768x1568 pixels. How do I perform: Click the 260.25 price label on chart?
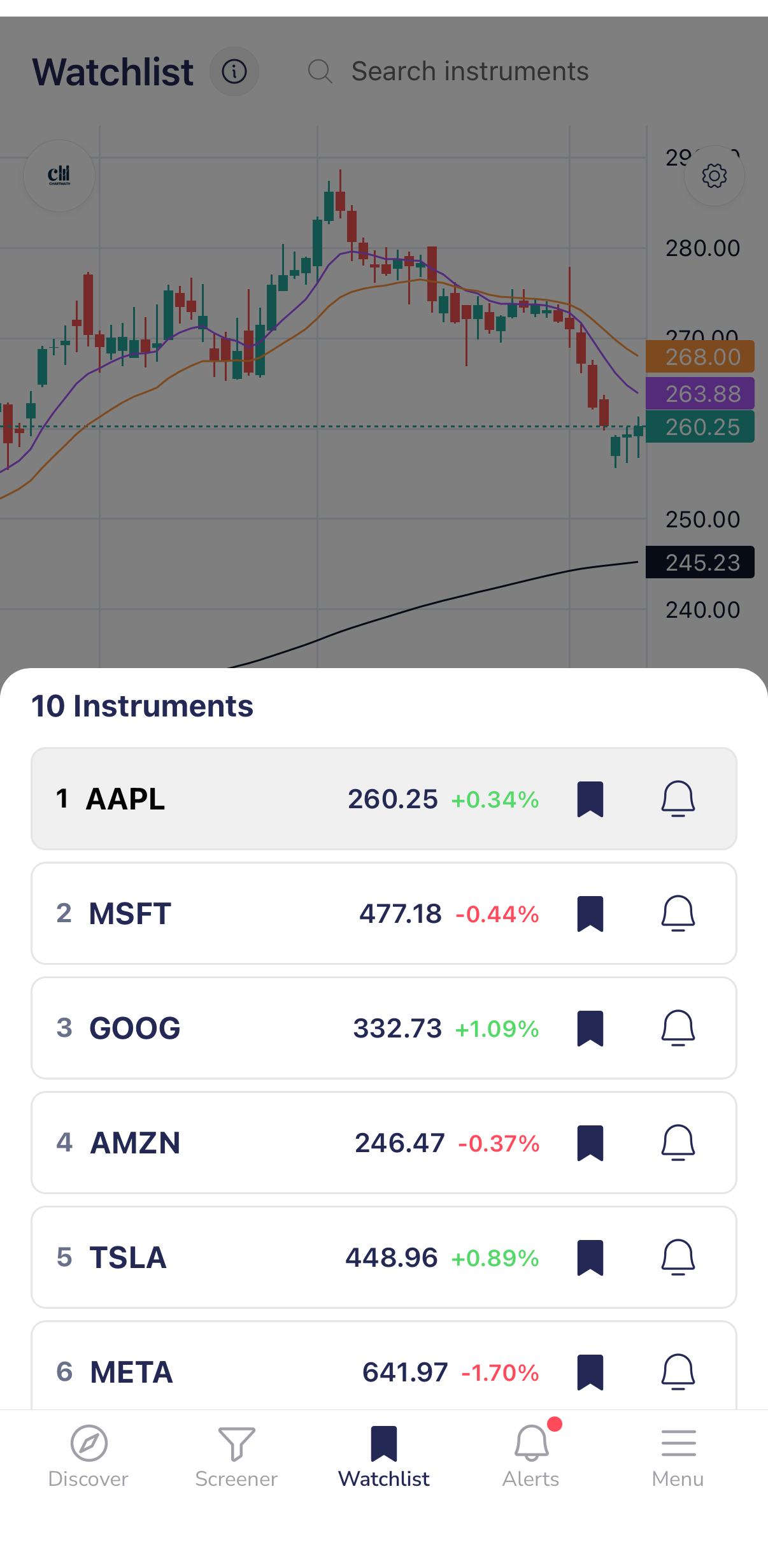coord(700,426)
